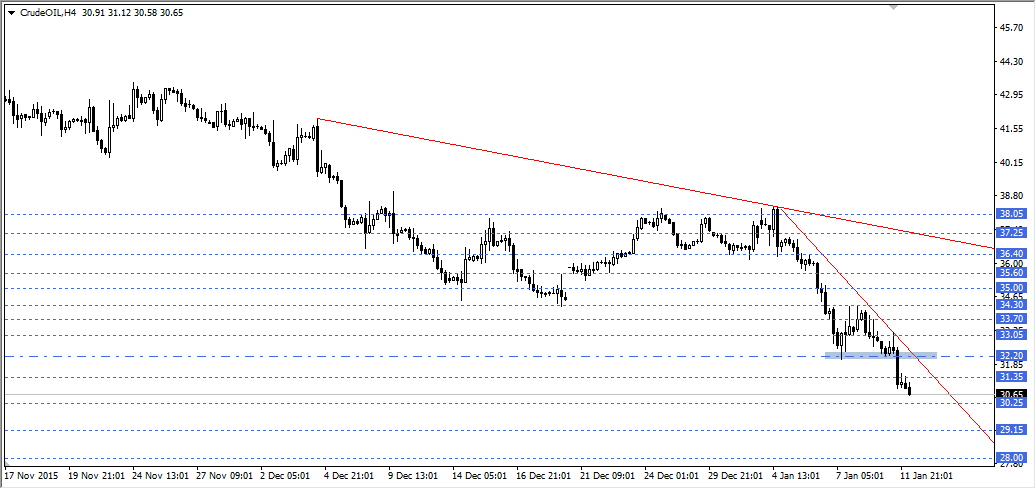Select the 33.70 price level label
Viewport: 1036px width, 489px height.
[x=1011, y=319]
